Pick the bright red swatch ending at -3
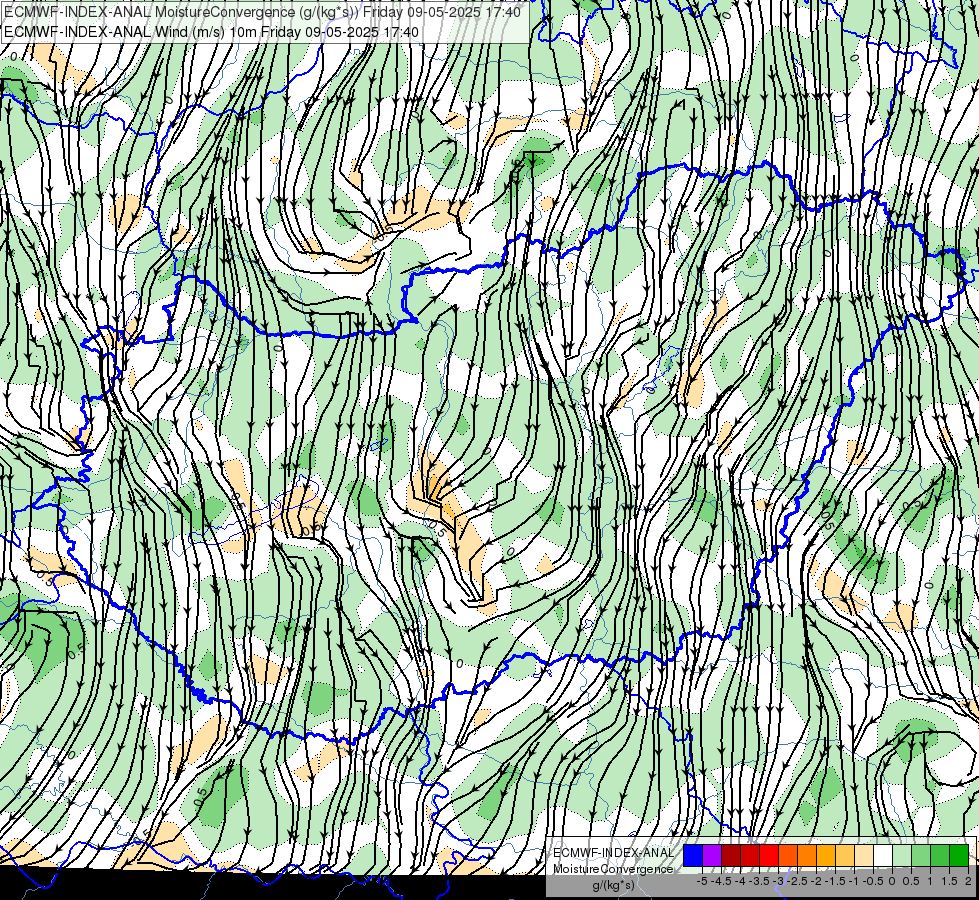This screenshot has height=900, width=979. (x=769, y=855)
